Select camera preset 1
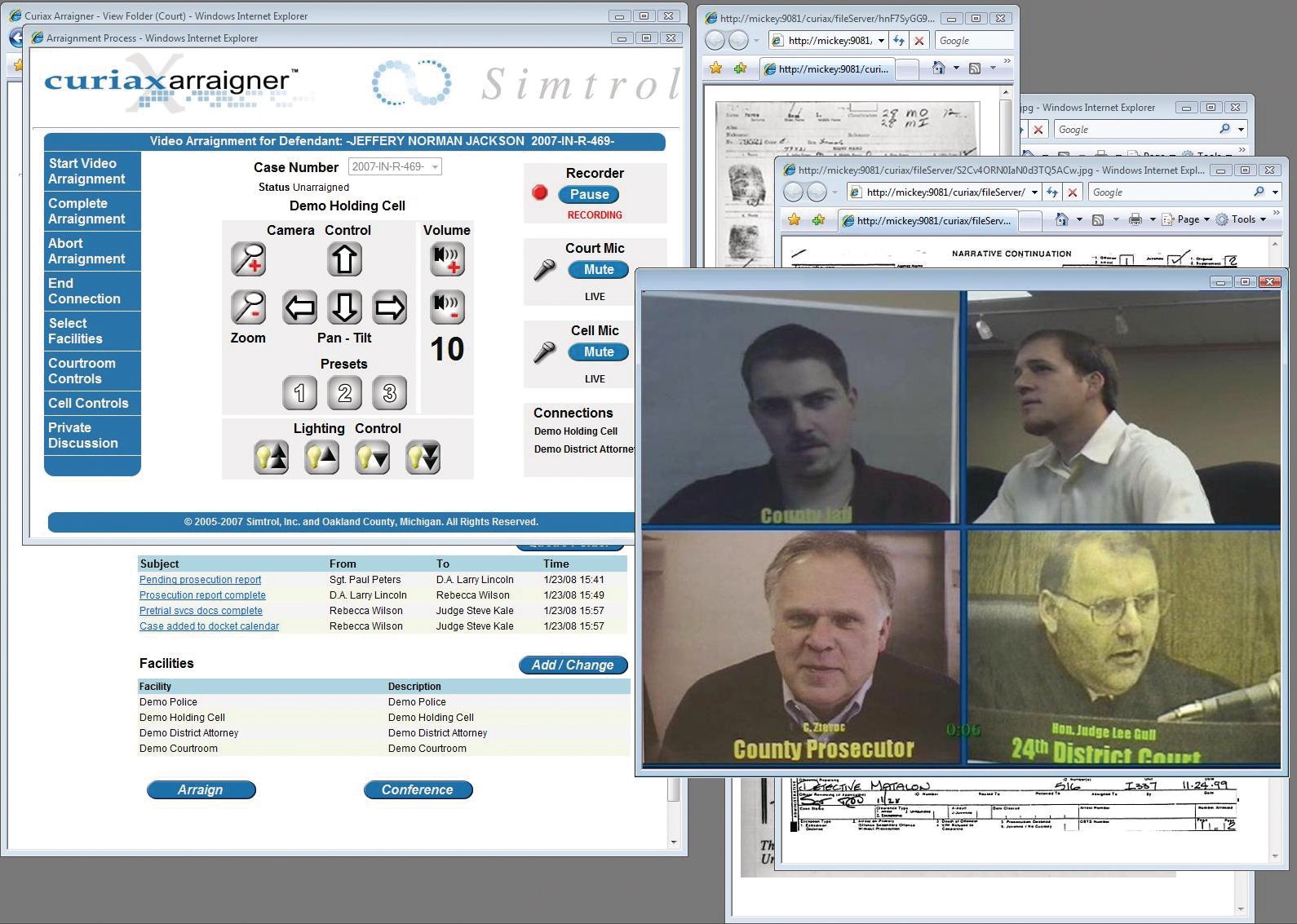The height and width of the screenshot is (924, 1297). [299, 393]
